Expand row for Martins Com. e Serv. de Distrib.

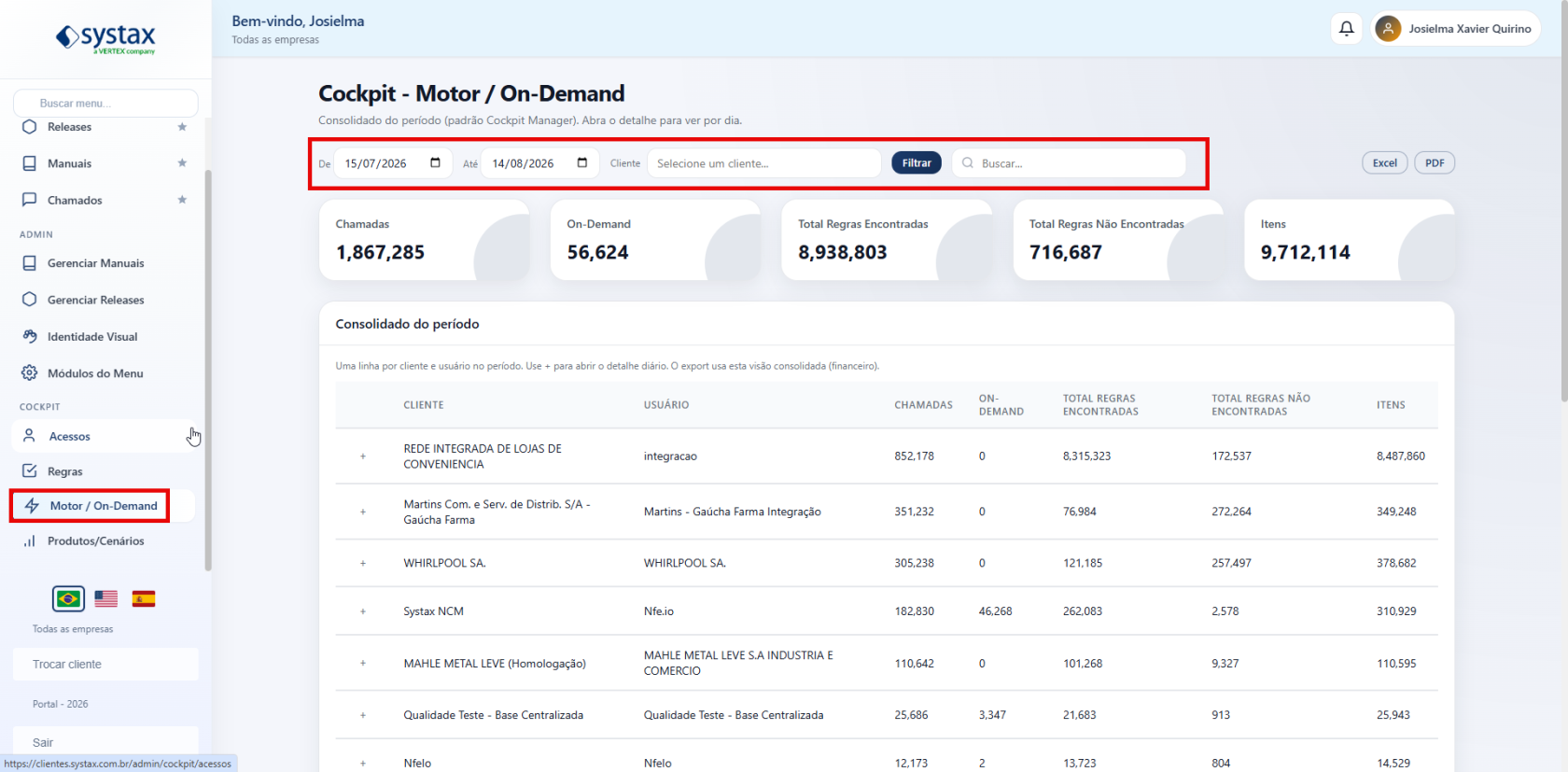click(x=363, y=512)
